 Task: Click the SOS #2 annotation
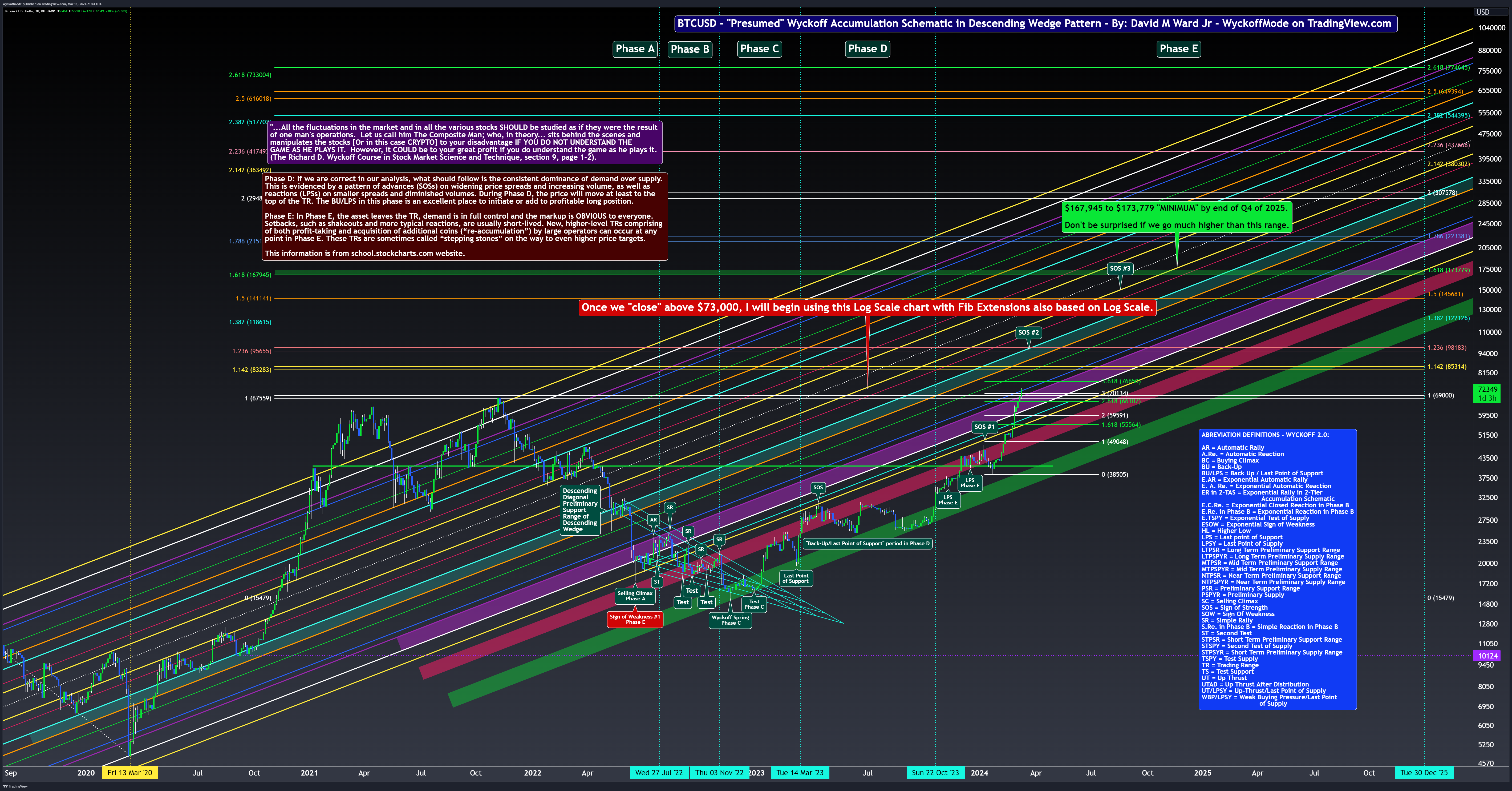coord(1028,332)
